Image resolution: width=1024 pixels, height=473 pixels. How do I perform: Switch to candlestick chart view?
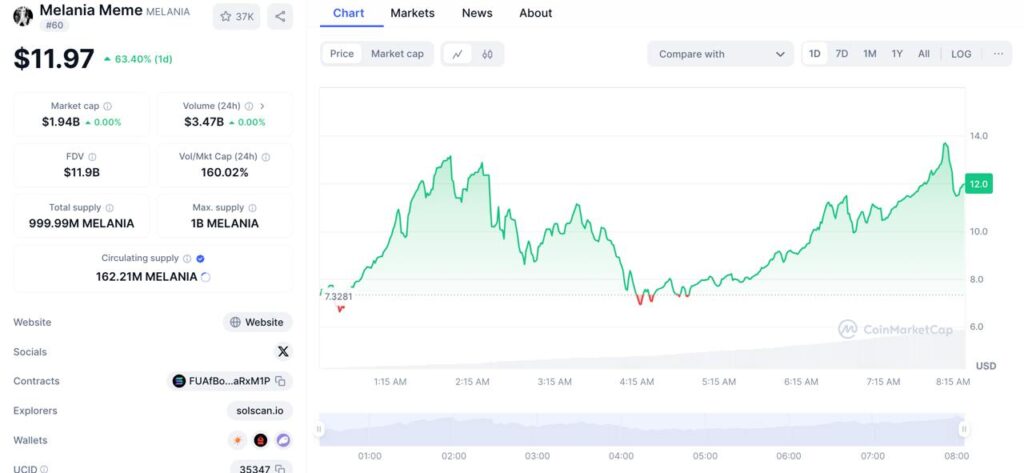pos(487,54)
